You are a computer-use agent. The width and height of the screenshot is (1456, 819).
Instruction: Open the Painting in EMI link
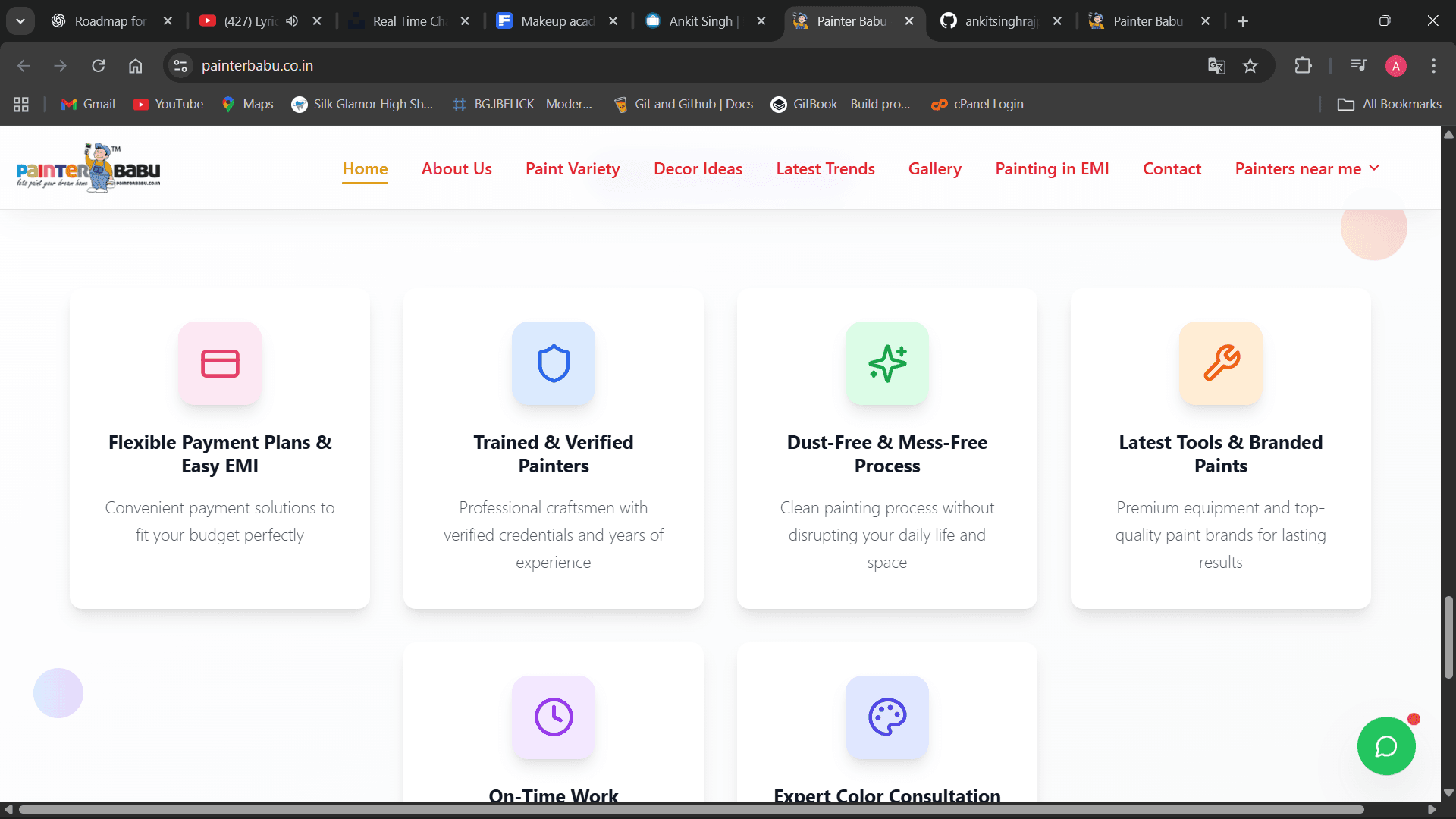(1052, 168)
